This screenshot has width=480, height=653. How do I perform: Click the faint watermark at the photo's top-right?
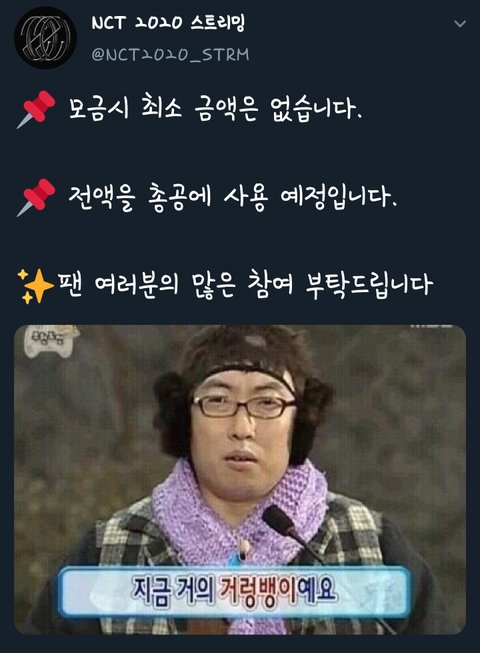click(x=431, y=326)
